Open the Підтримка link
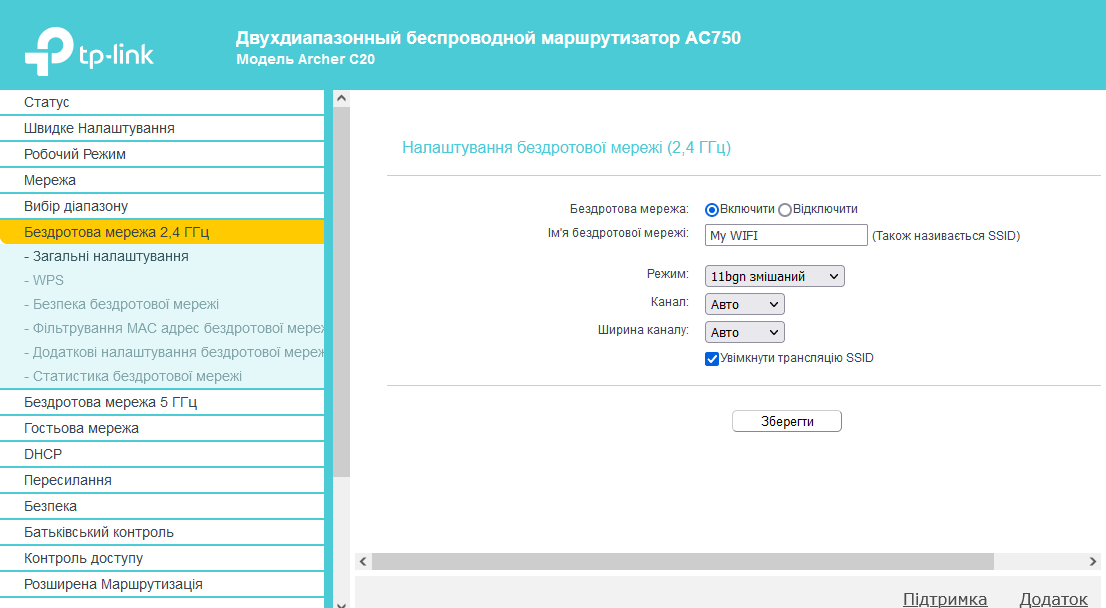The image size is (1106, 608). pyautogui.click(x=944, y=600)
